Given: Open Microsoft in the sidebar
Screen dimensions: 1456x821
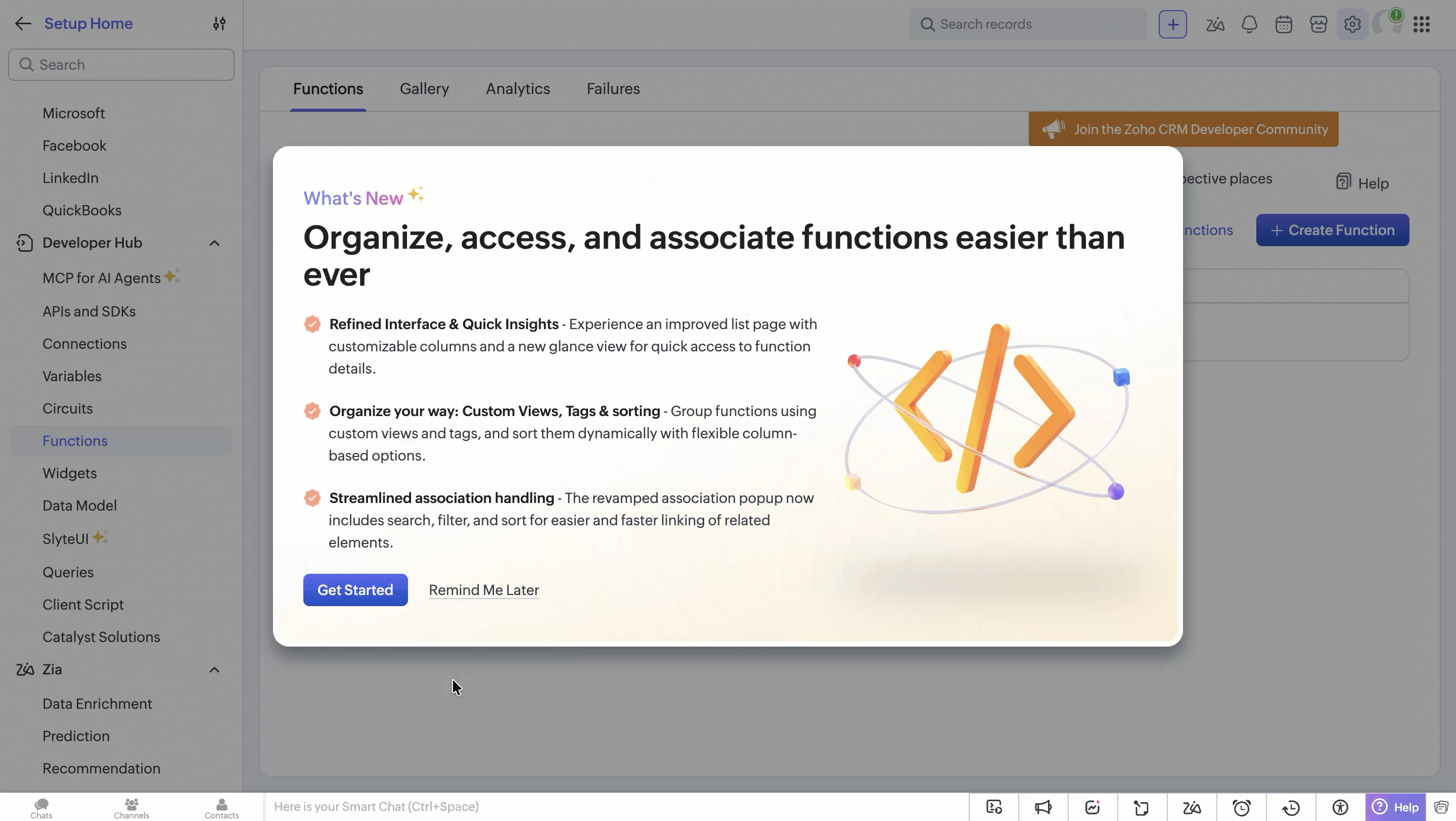Looking at the screenshot, I should (73, 113).
